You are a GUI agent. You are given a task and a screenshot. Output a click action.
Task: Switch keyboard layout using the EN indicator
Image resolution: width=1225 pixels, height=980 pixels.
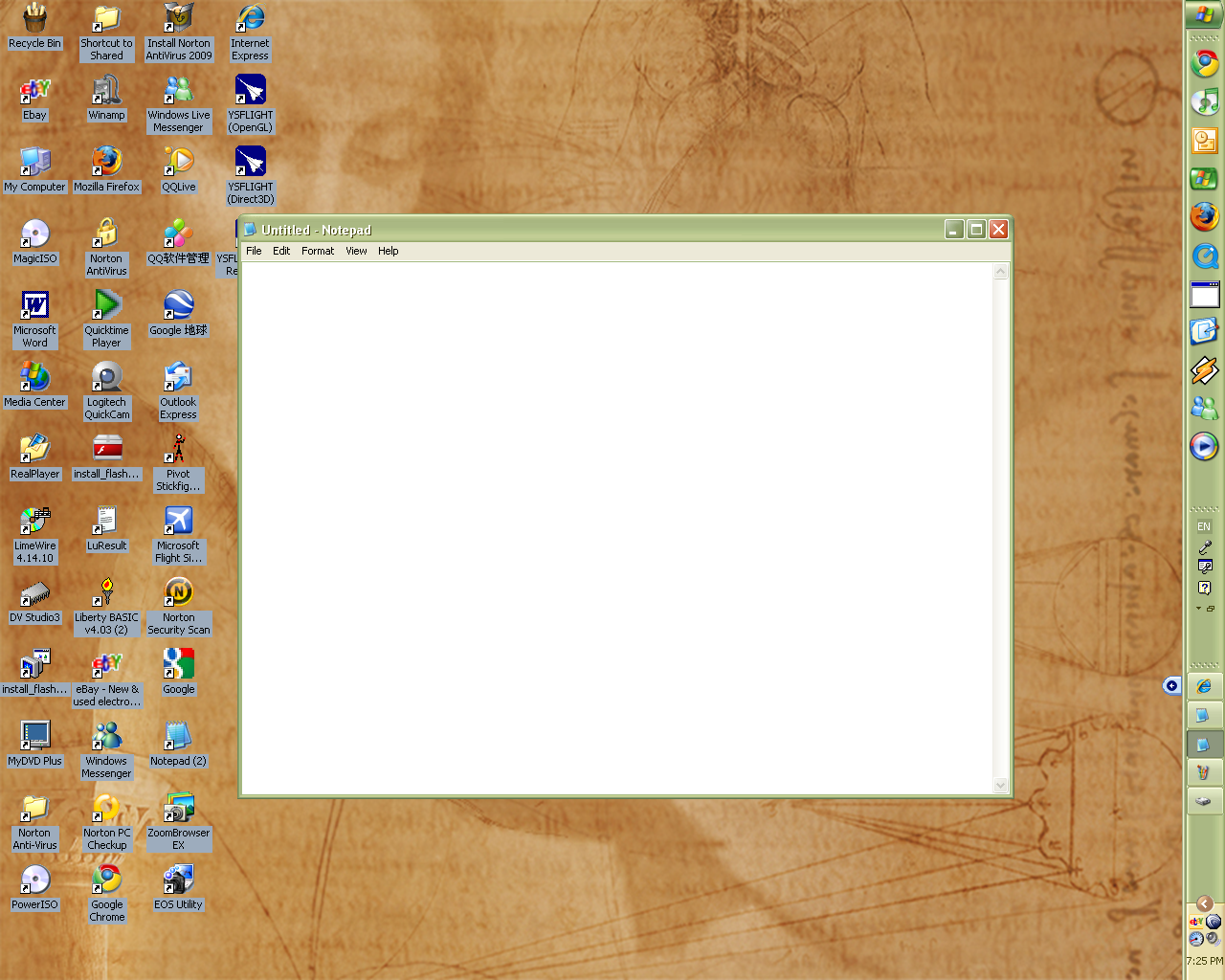(x=1203, y=525)
